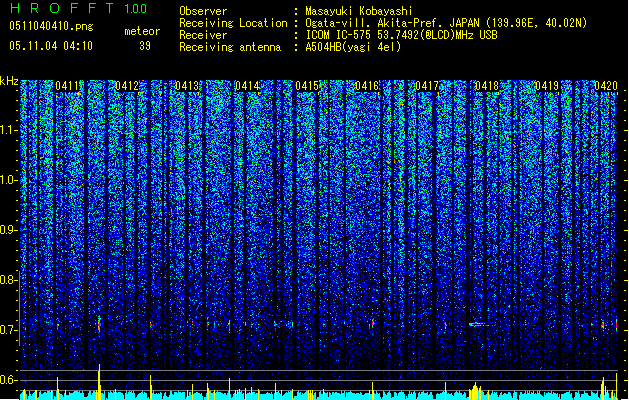The height and width of the screenshot is (400, 629).
Task: Click the tallest yellow power spike before 0412
Action: point(99,382)
